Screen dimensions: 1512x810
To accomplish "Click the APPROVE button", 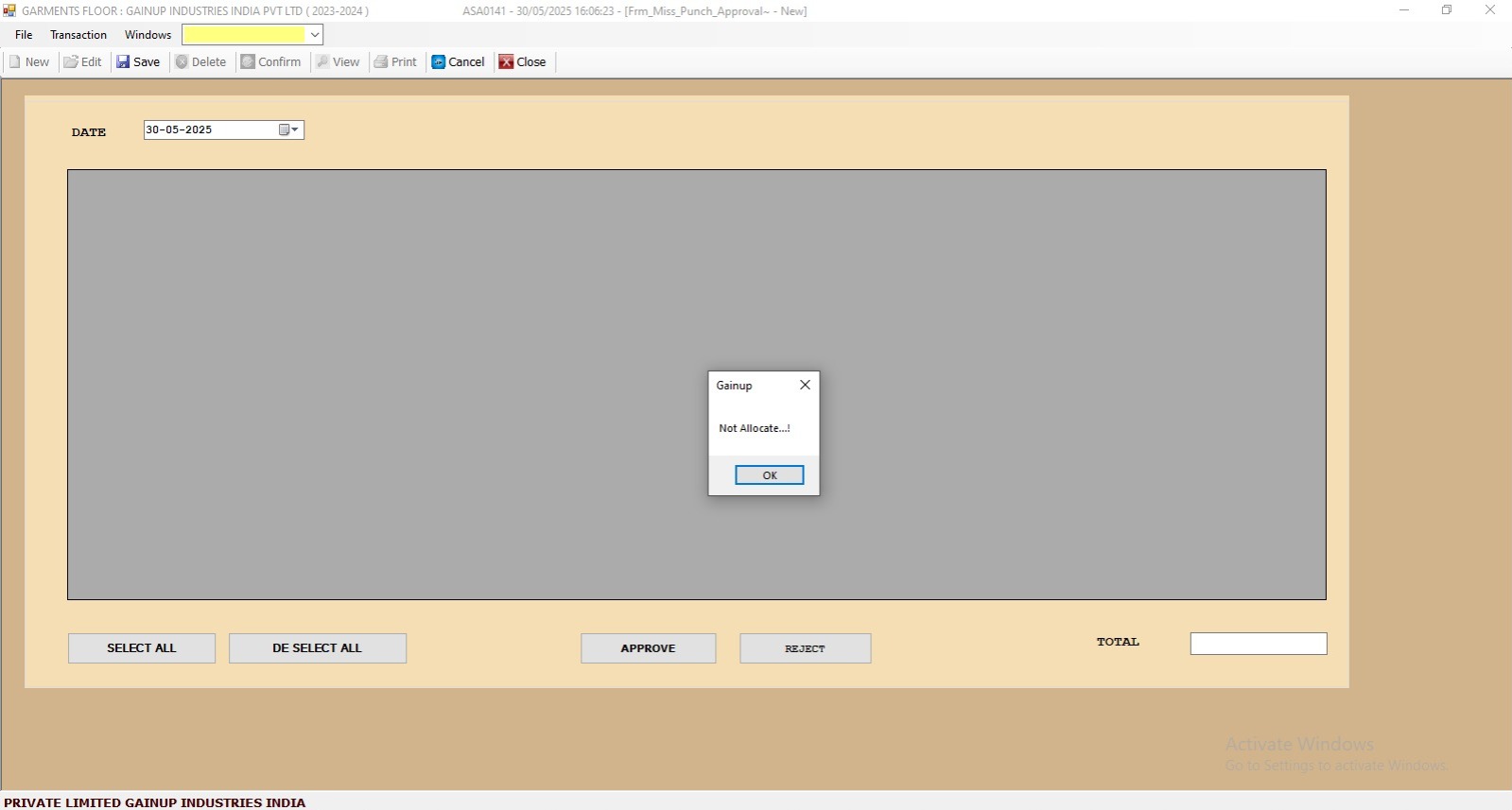I will coord(648,648).
